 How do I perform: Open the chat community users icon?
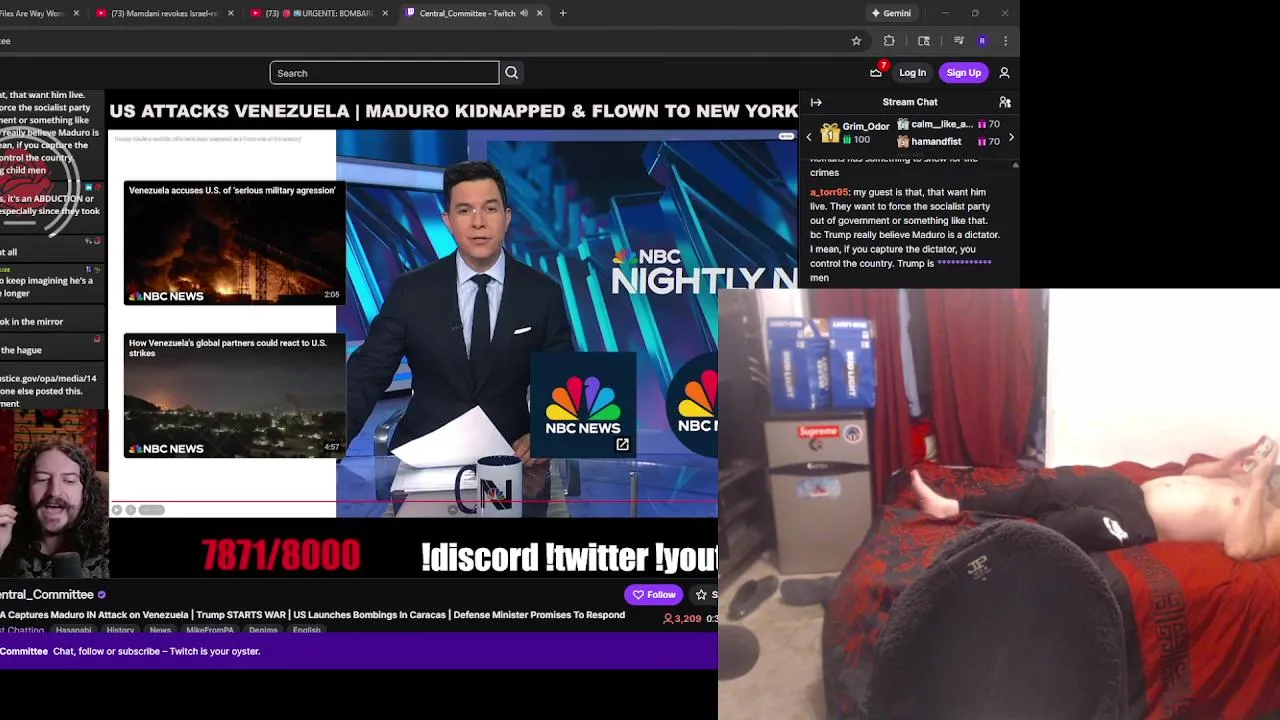click(1005, 102)
